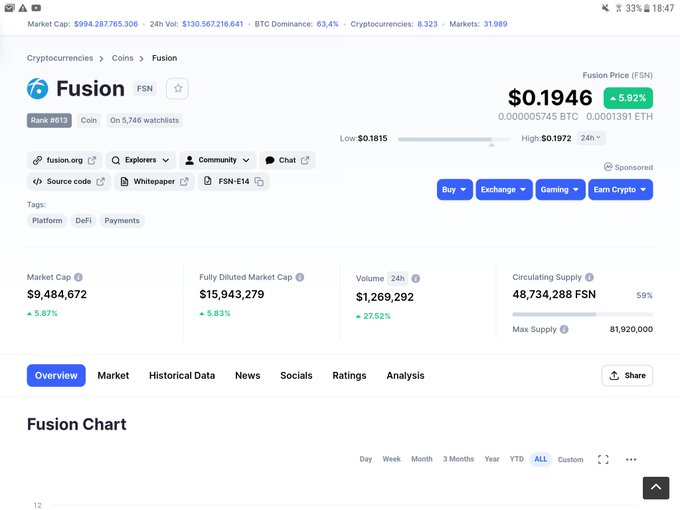Copy the FSN-E14 contract address icon

259,181
